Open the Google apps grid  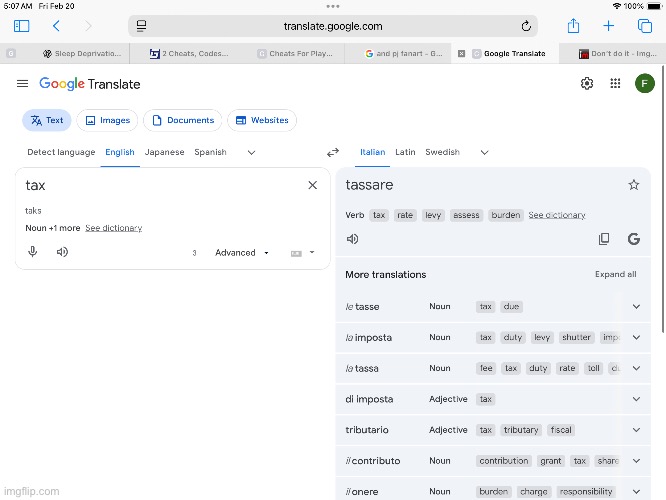615,84
